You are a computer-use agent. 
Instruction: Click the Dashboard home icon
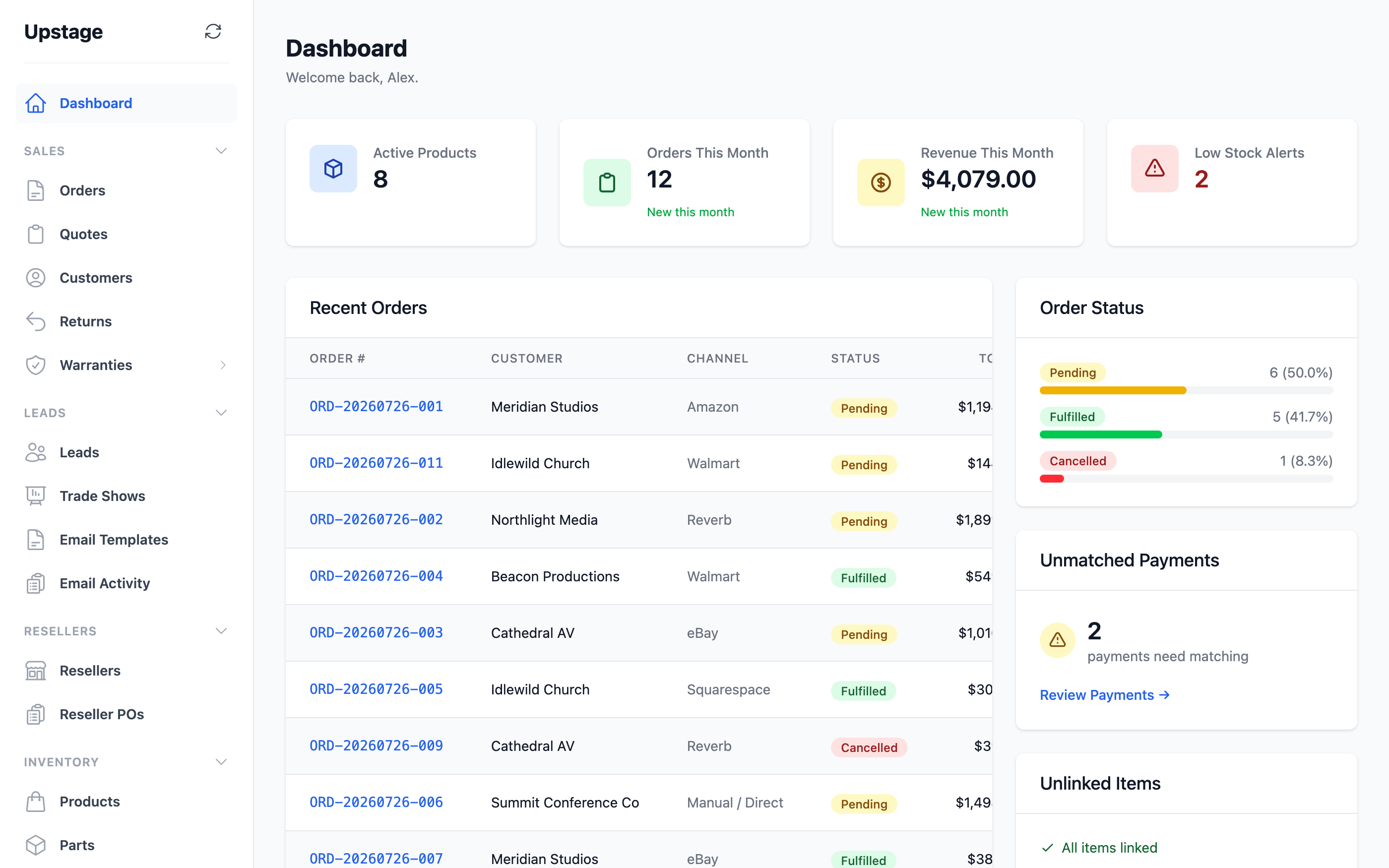click(x=36, y=103)
